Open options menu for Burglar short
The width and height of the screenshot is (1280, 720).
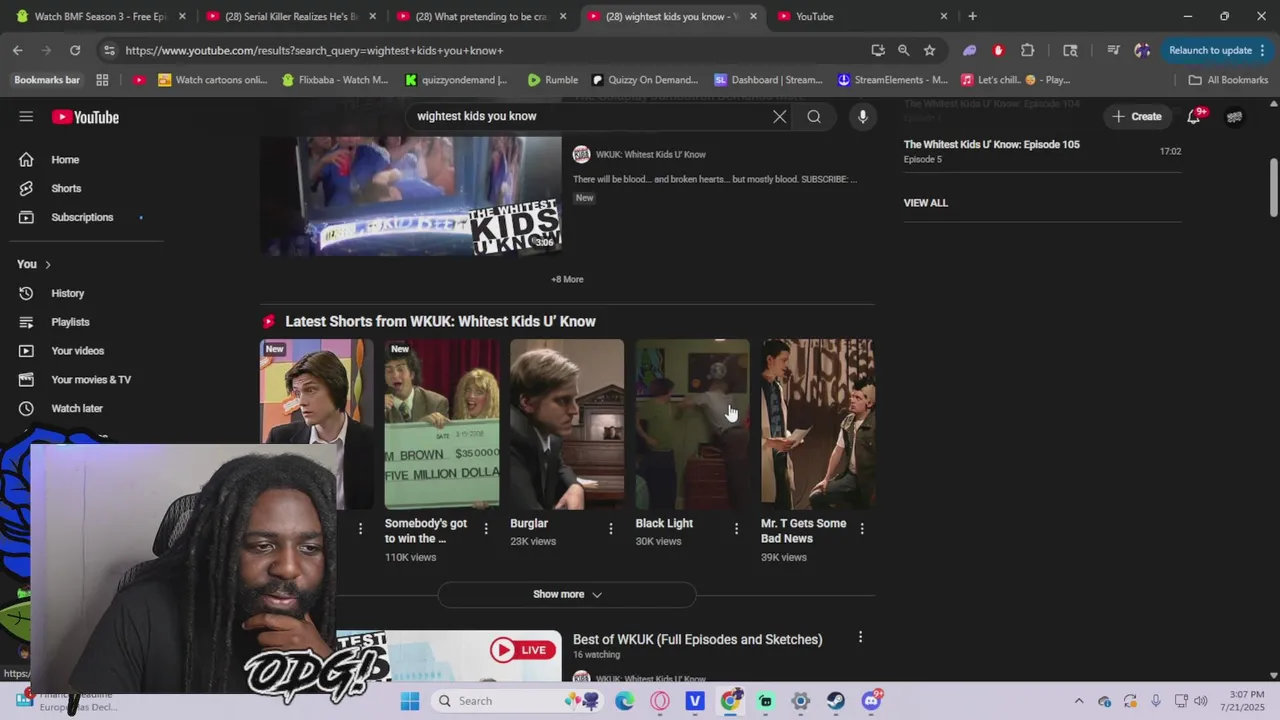click(x=611, y=528)
